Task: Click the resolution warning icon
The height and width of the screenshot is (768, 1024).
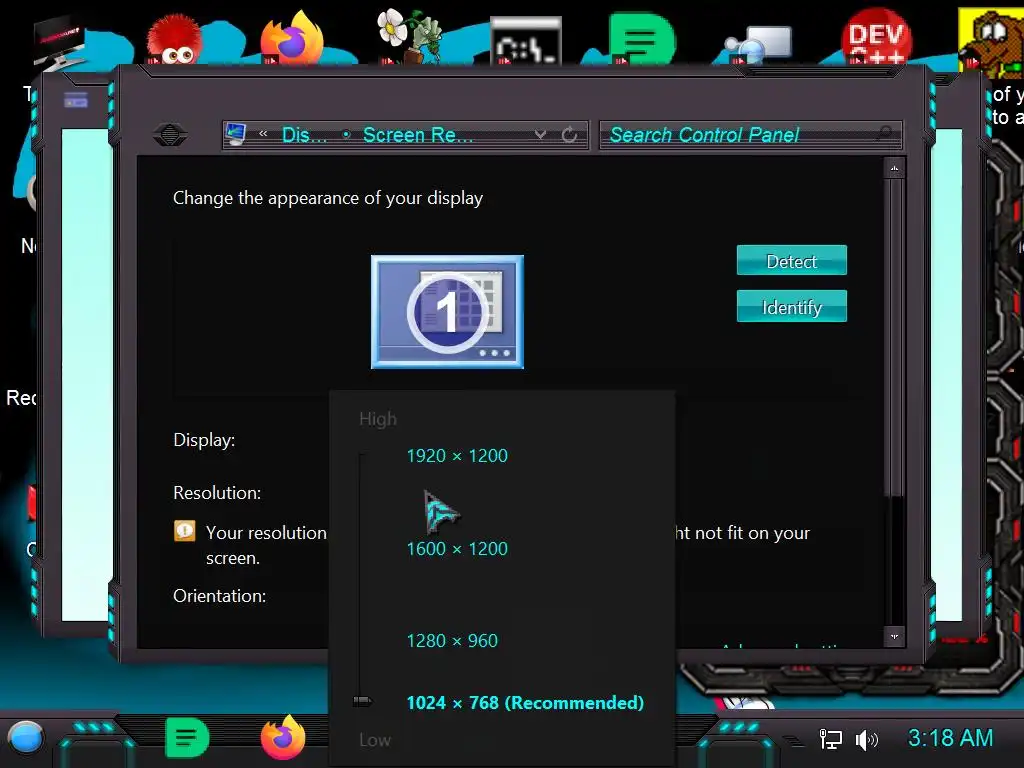Action: [185, 530]
